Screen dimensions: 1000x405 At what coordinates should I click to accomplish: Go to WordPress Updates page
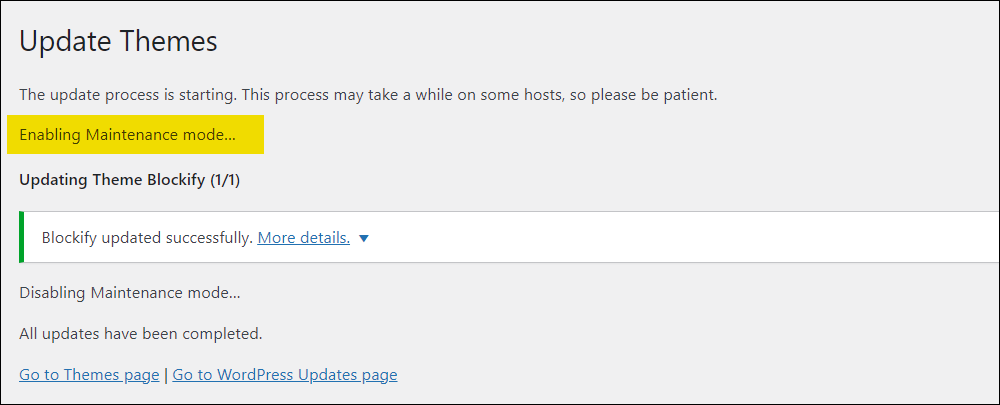pyautogui.click(x=285, y=374)
